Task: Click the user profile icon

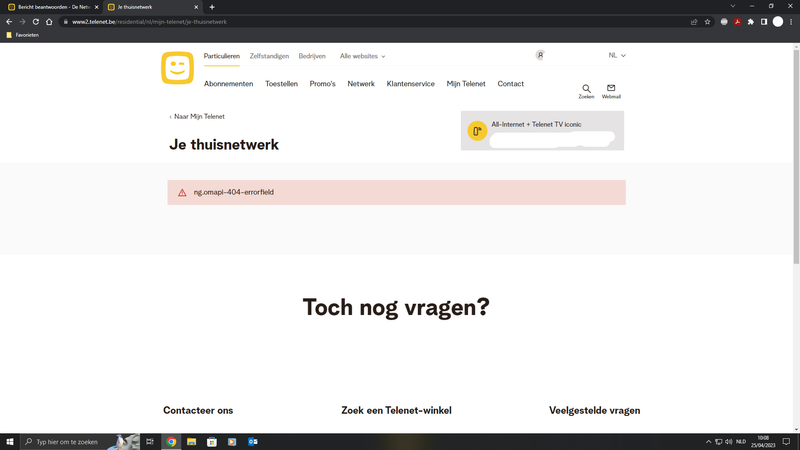Action: 540,56
